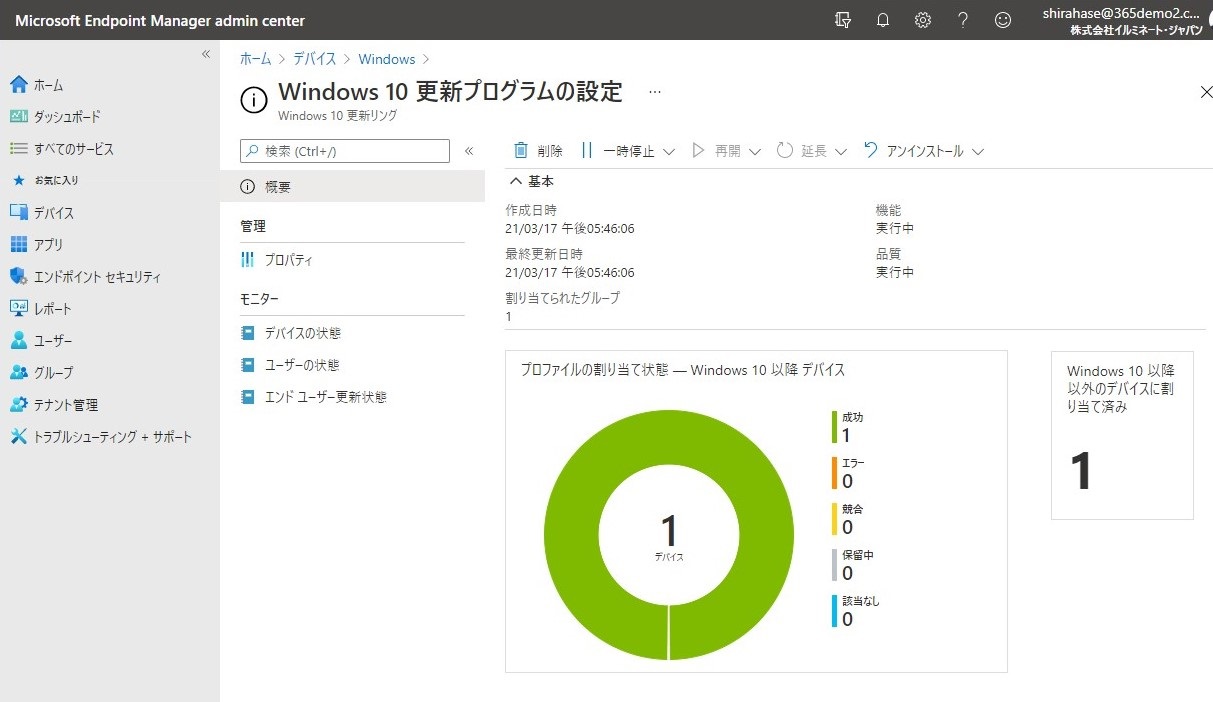
Task: Click the orange エラー legend swatch
Action: pos(834,472)
